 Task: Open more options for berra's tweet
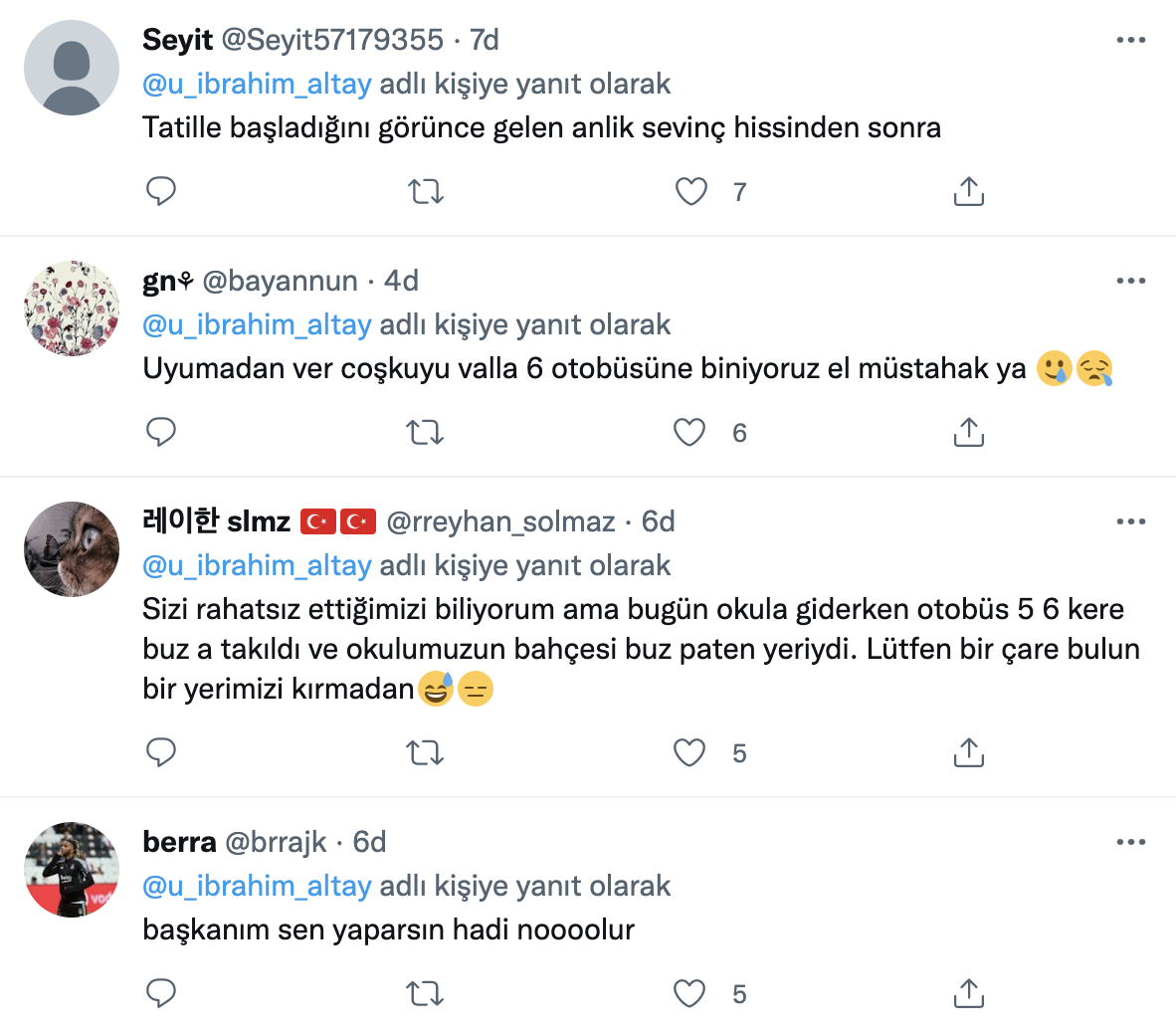[1131, 841]
